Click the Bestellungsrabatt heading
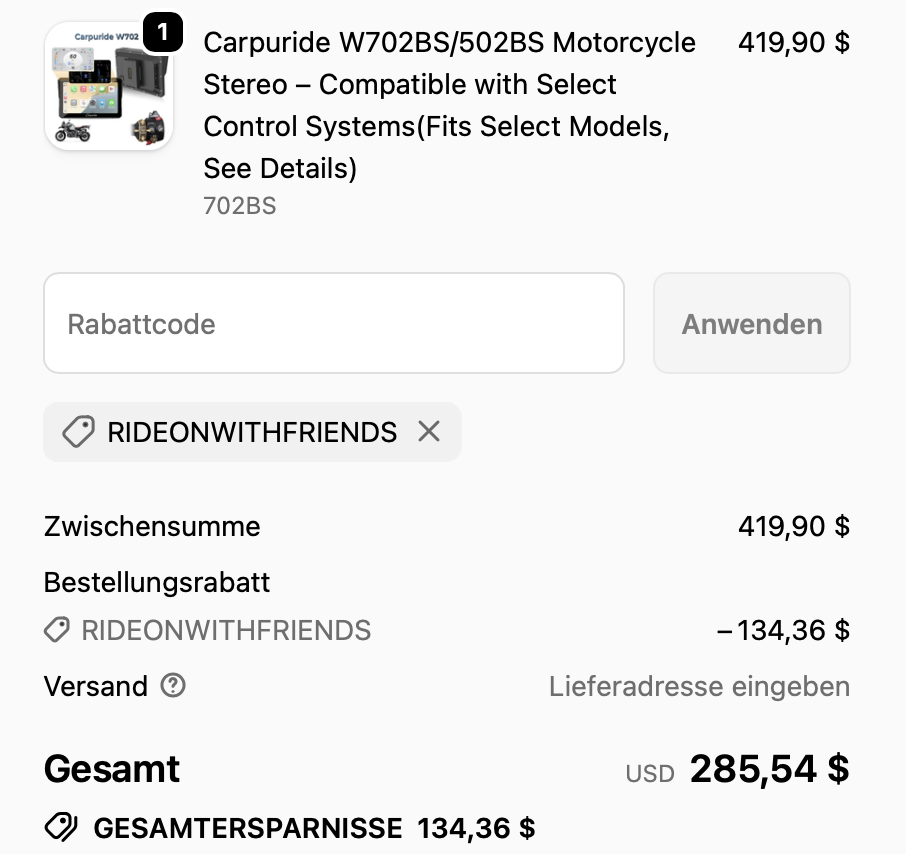Image resolution: width=906 pixels, height=854 pixels. tap(157, 582)
